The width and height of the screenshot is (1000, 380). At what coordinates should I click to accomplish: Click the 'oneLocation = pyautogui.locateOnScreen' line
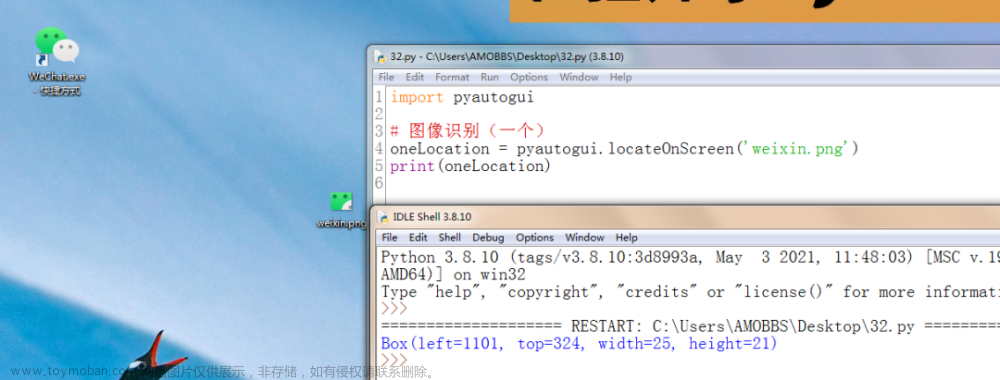(625, 149)
